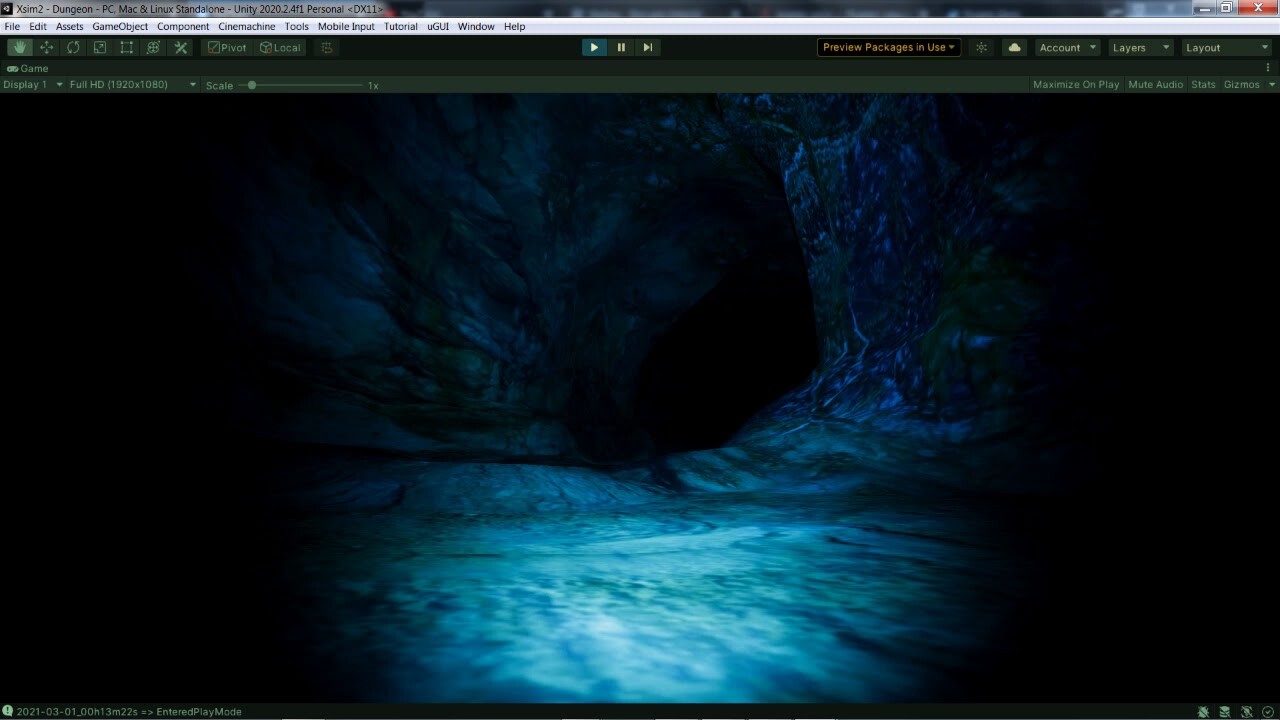Open the Layers dropdown
Screen dimensions: 1280x720
tap(1140, 47)
